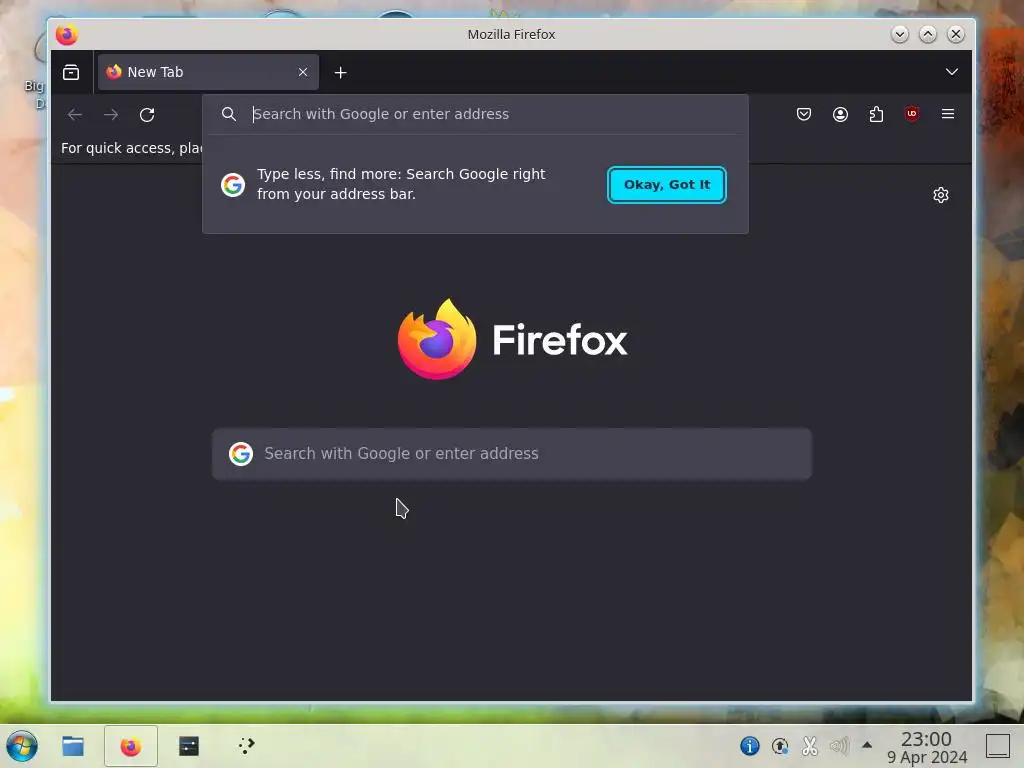The width and height of the screenshot is (1024, 768).
Task: Open the updates tray icon
Action: pyautogui.click(x=780, y=745)
